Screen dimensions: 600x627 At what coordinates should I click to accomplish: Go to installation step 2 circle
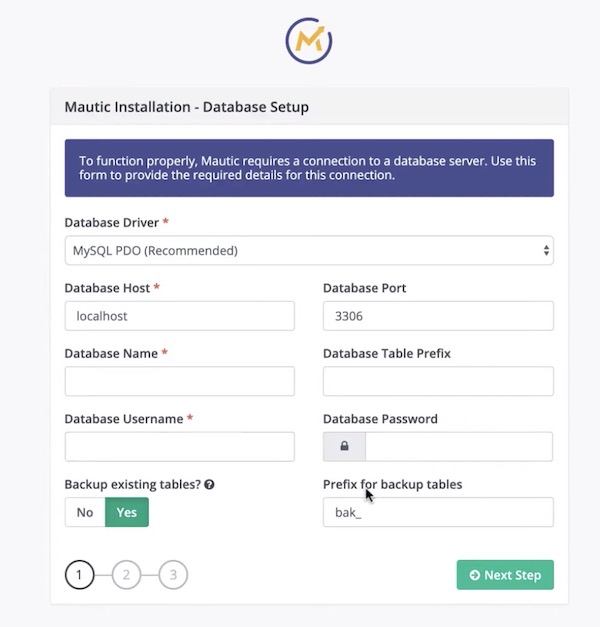pos(126,575)
